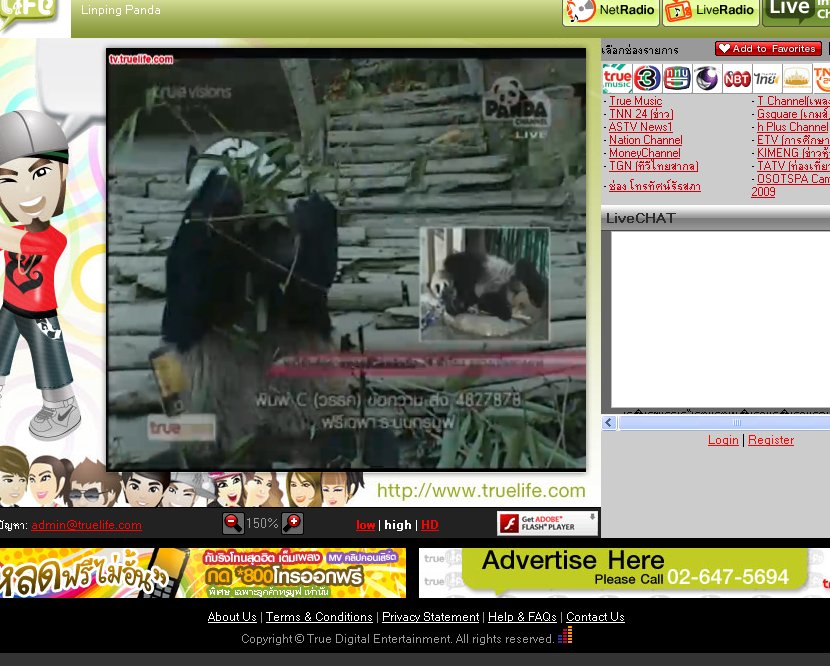Click the Advertise Here banner
Viewport: 830px width, 666px height.
(624, 573)
